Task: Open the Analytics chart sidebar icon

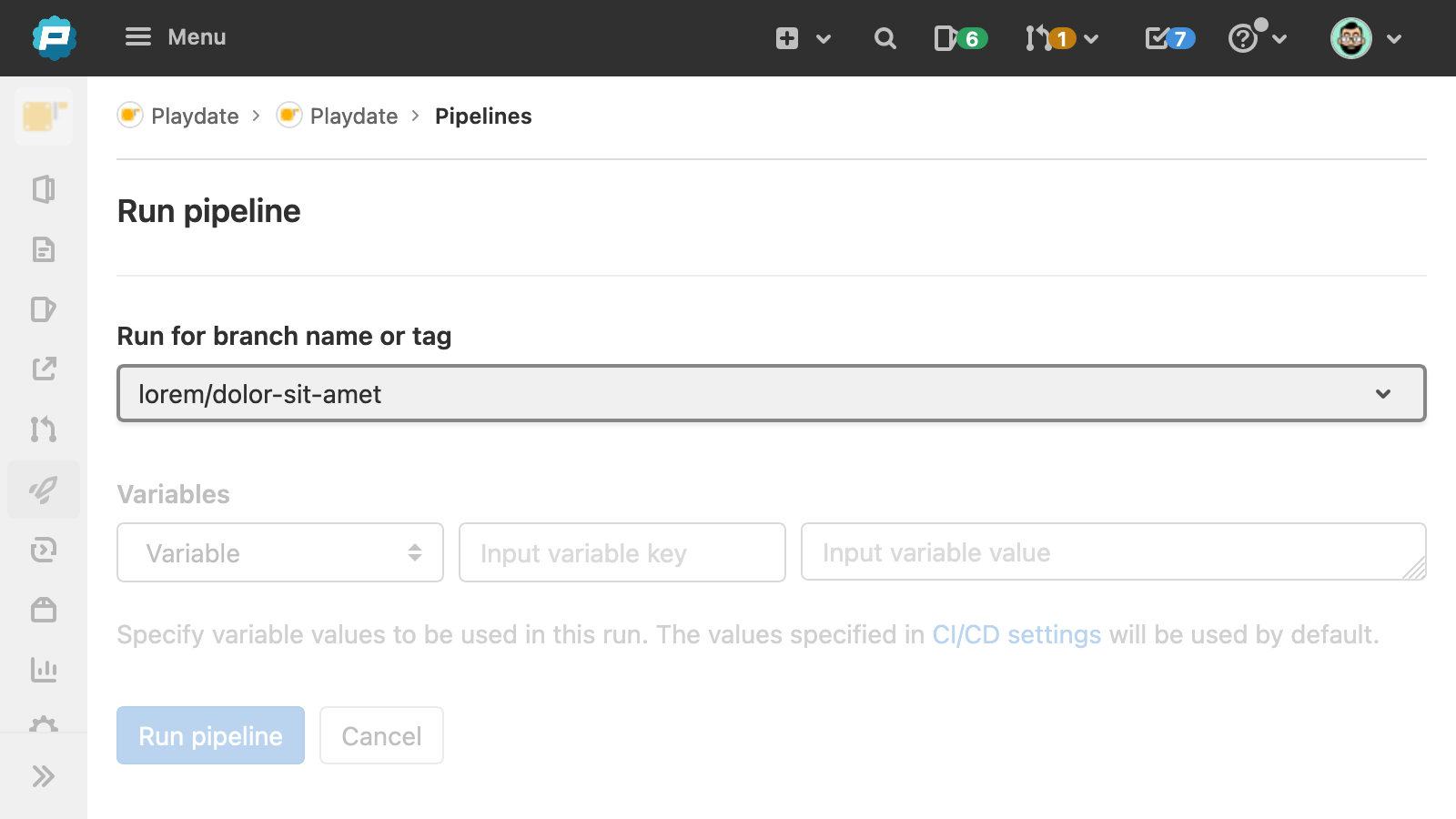Action: coord(44,670)
